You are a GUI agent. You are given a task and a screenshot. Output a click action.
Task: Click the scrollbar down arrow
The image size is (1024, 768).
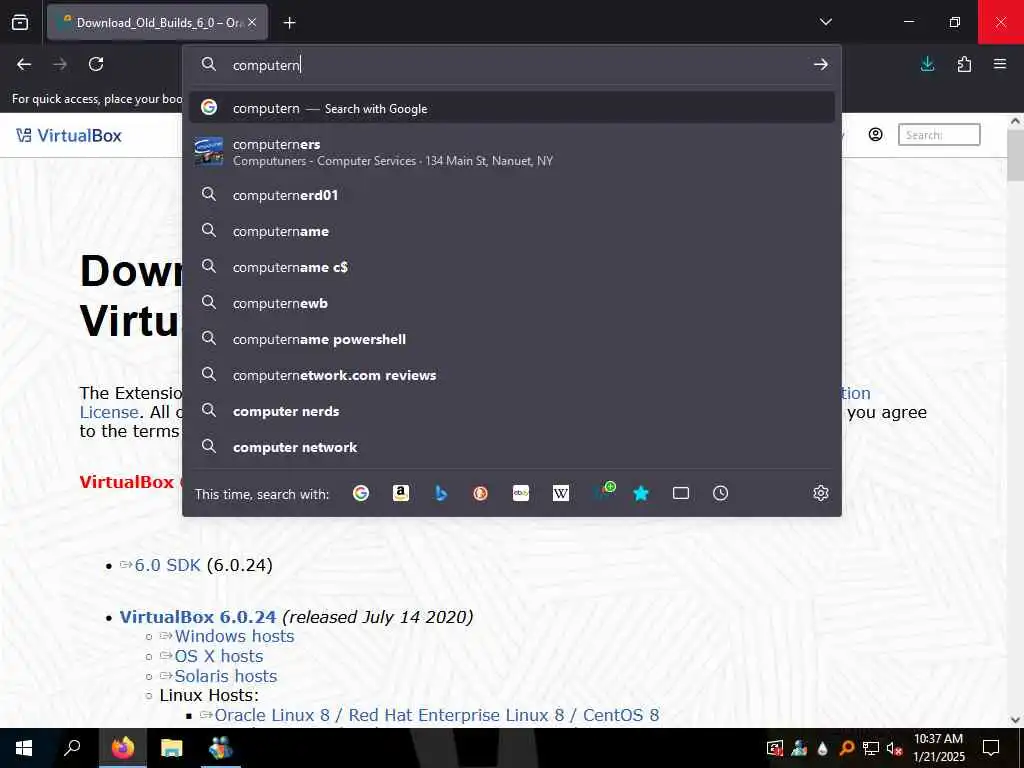click(1015, 720)
